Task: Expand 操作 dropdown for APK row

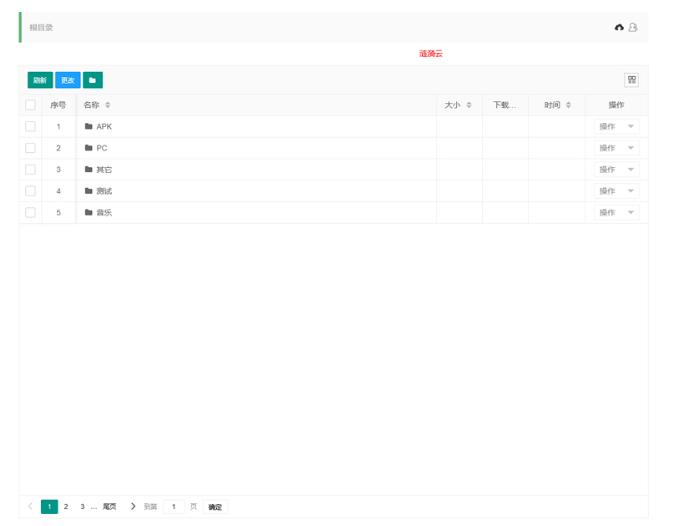Action: [x=616, y=127]
